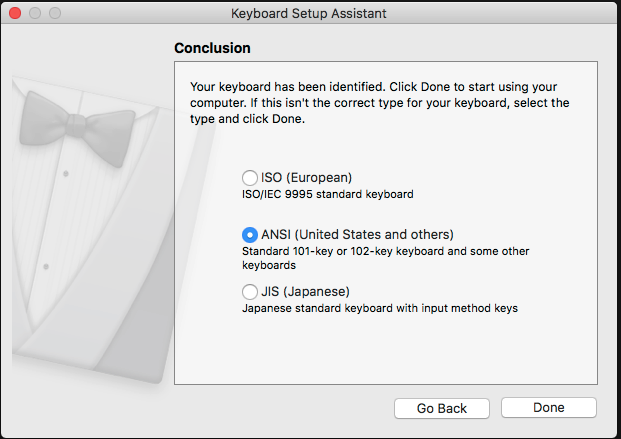The width and height of the screenshot is (621, 439).
Task: Click the "Your keyboard has been identified" paragraph
Action: pos(380,103)
